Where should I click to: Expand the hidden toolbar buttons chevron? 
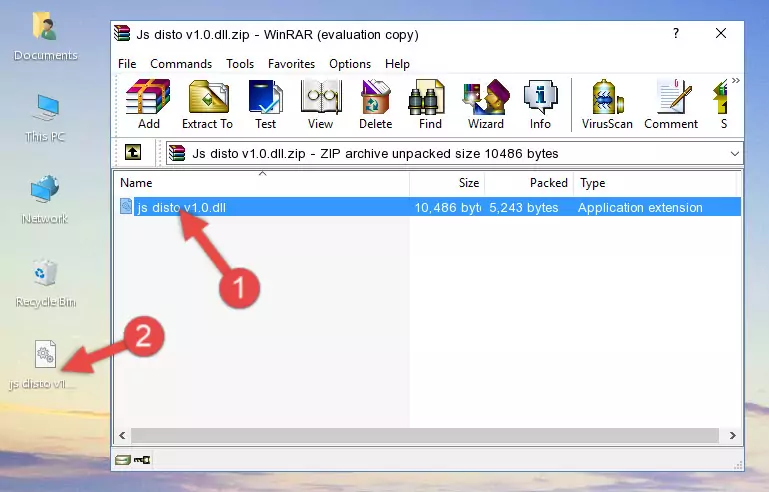(x=736, y=80)
